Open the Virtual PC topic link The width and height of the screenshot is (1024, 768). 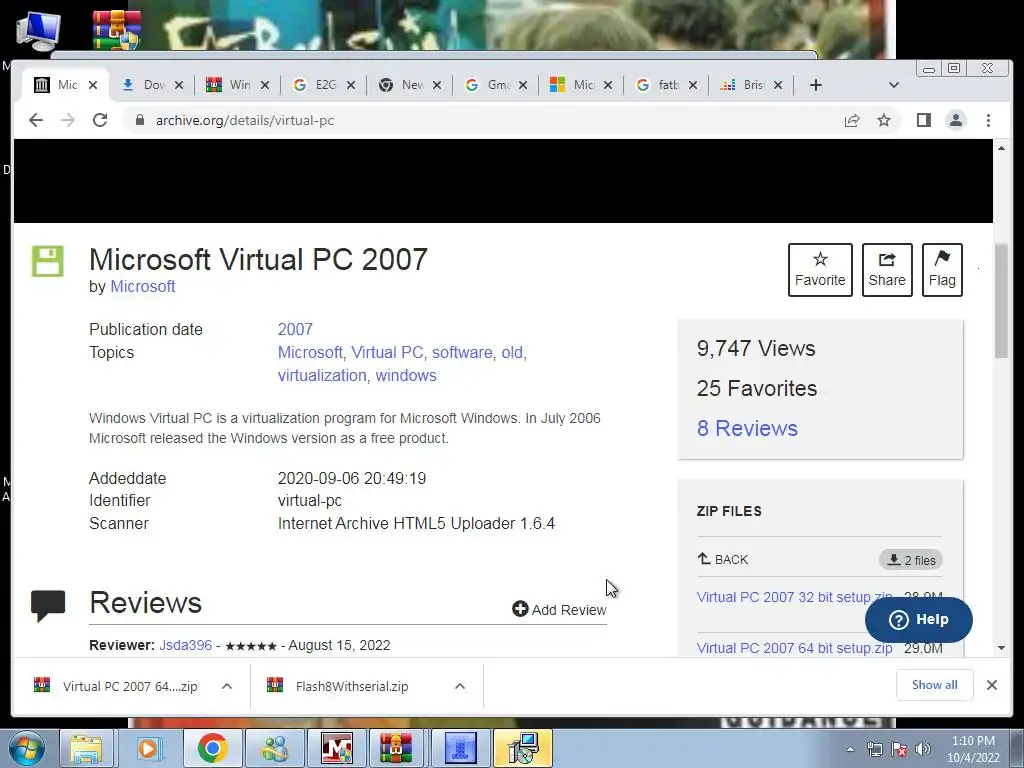point(387,353)
